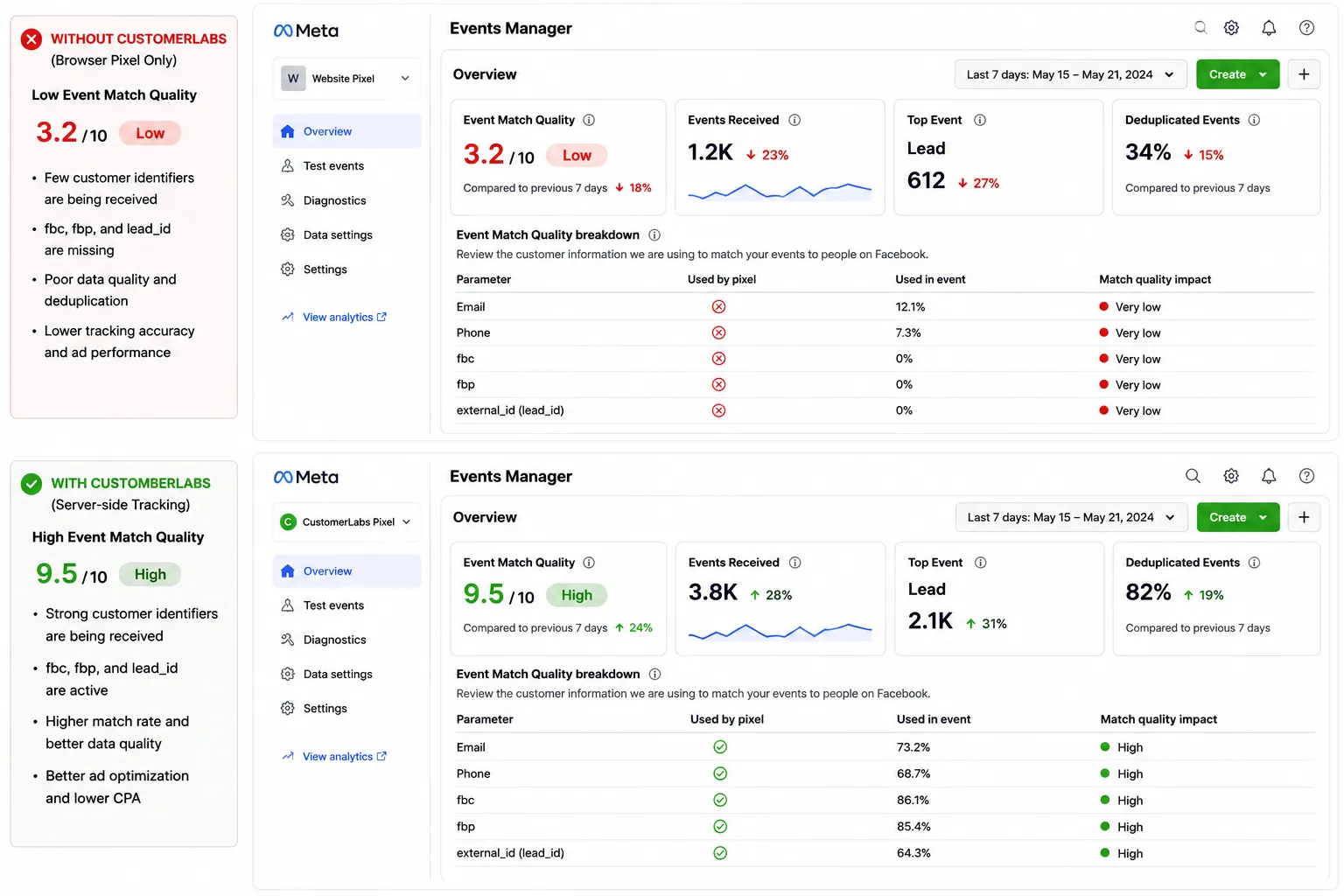Click the 73.2% value in Email row
Image resolution: width=1344 pixels, height=896 pixels.
(913, 747)
